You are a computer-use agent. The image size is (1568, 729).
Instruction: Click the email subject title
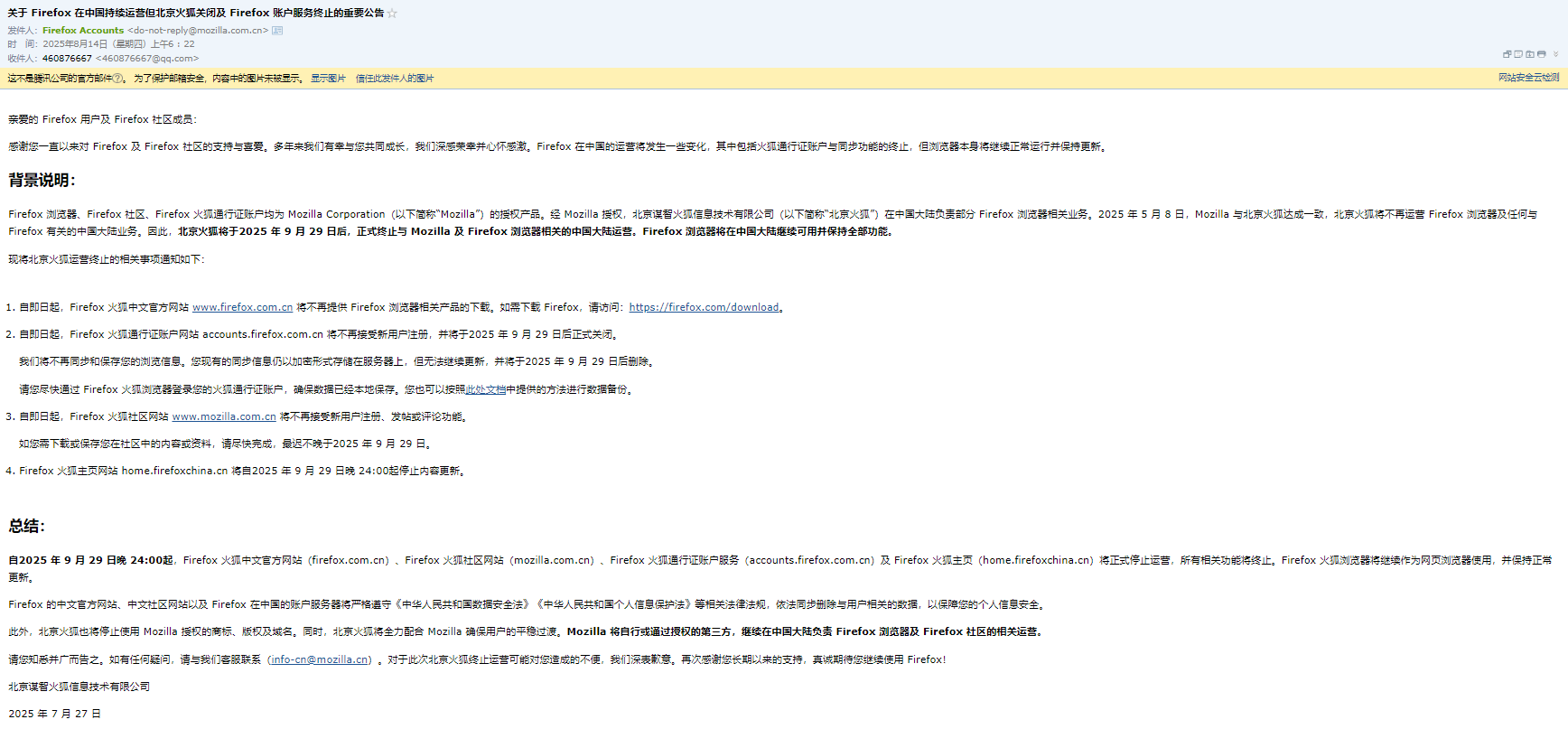click(196, 13)
